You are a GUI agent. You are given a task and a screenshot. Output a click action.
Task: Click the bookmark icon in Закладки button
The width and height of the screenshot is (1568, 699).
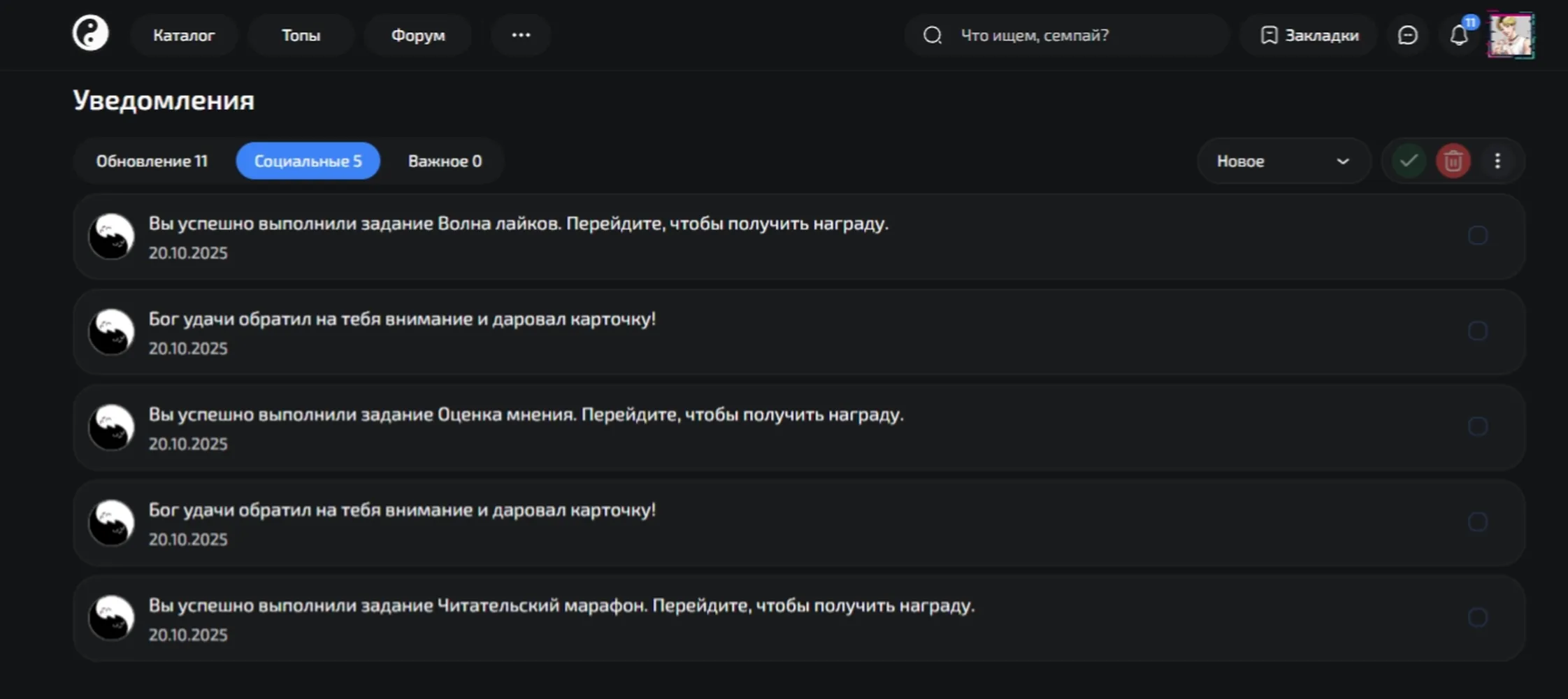1269,35
